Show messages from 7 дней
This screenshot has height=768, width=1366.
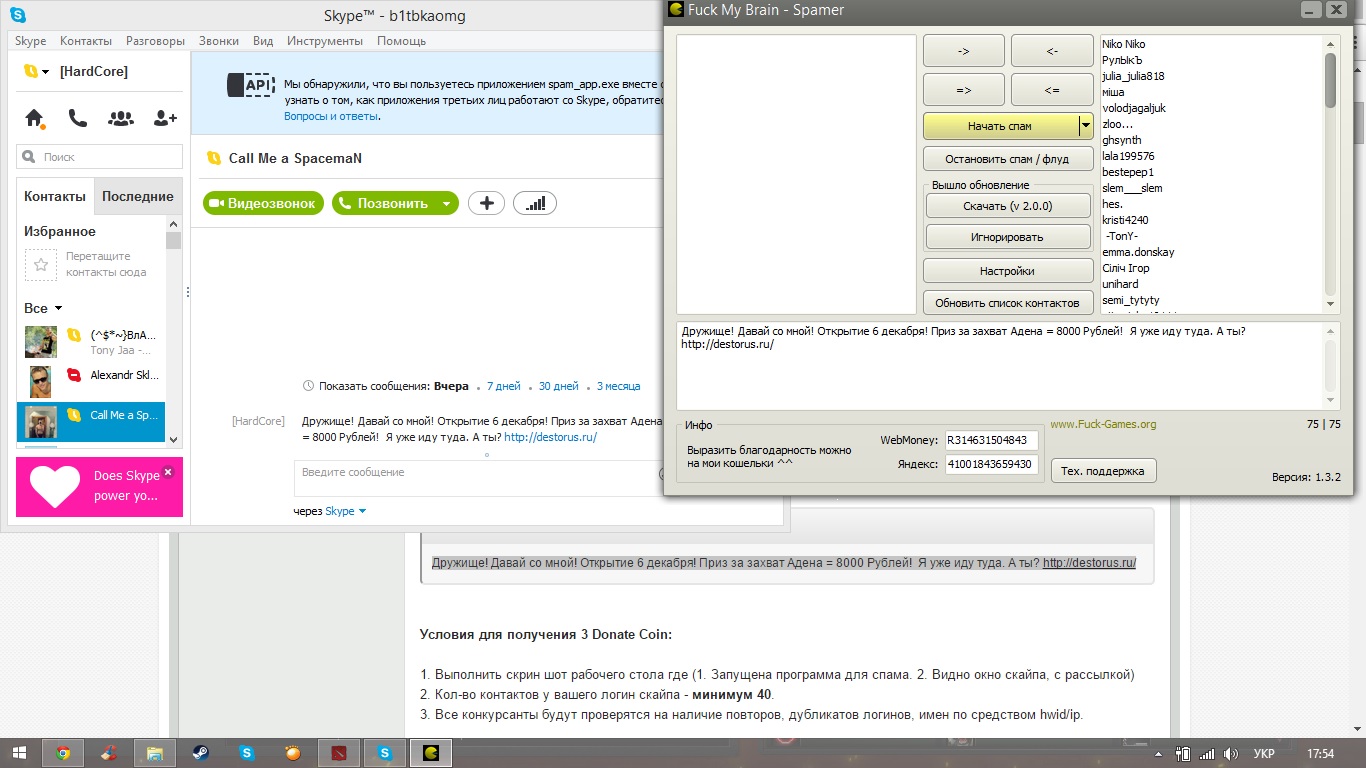(504, 386)
